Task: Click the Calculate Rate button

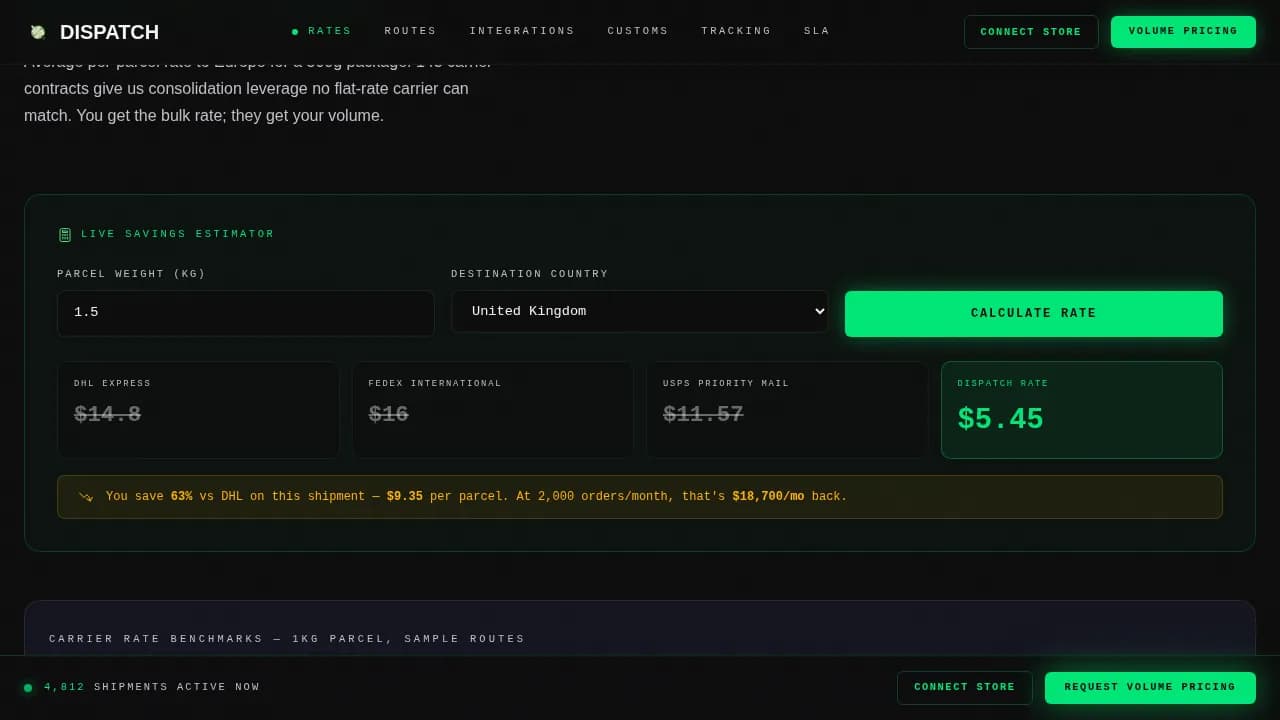Action: tap(1034, 314)
